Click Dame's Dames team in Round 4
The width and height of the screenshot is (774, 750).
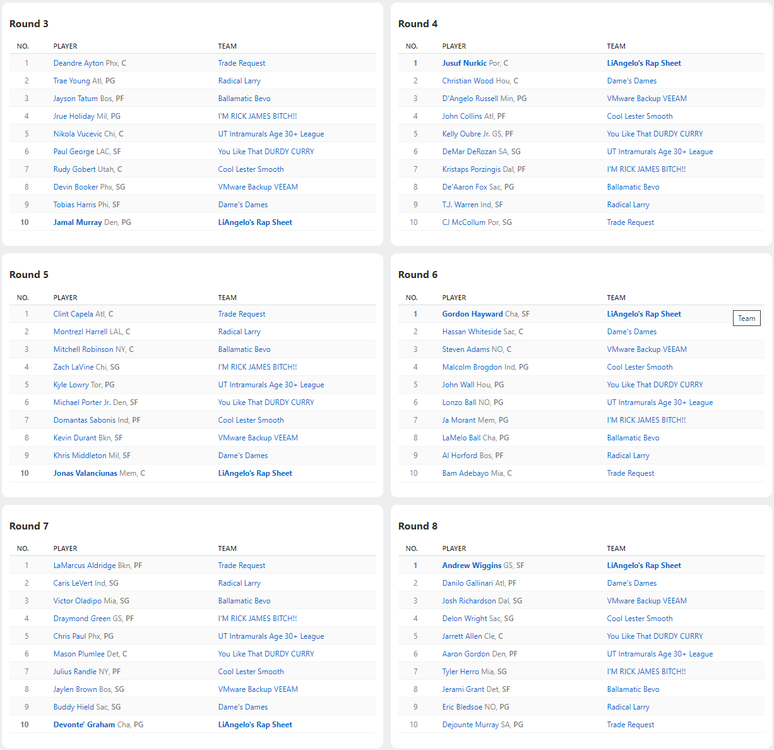coord(632,81)
